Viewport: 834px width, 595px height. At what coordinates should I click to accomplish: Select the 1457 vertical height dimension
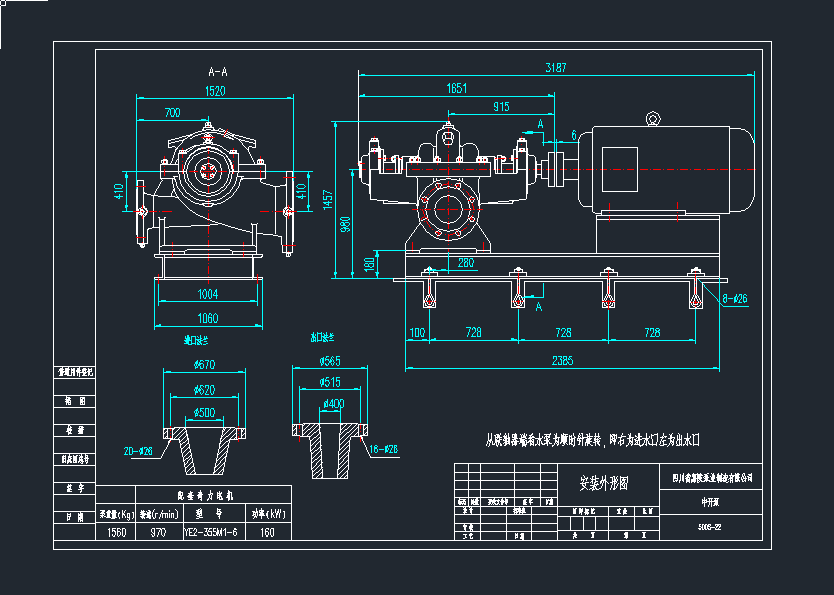329,199
